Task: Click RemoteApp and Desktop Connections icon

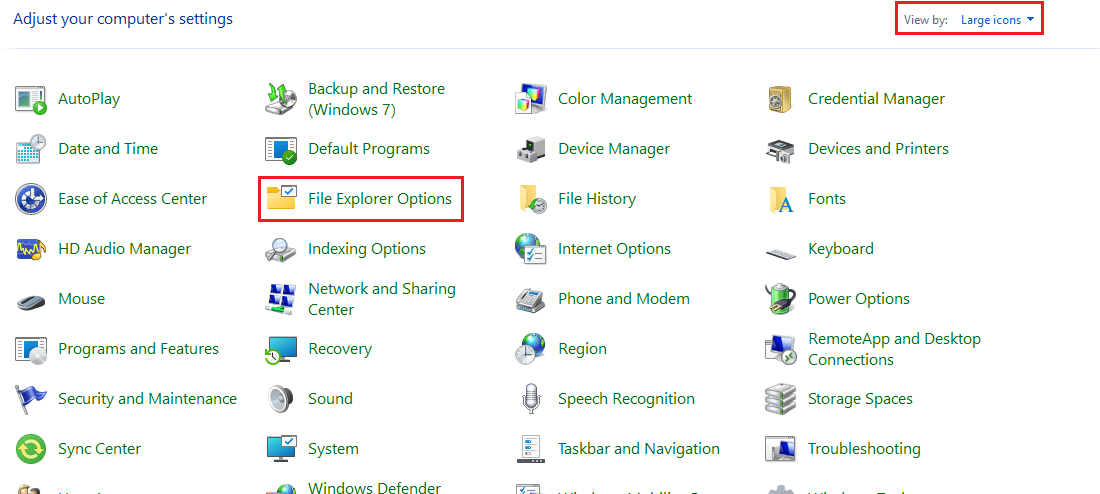Action: coord(781,349)
